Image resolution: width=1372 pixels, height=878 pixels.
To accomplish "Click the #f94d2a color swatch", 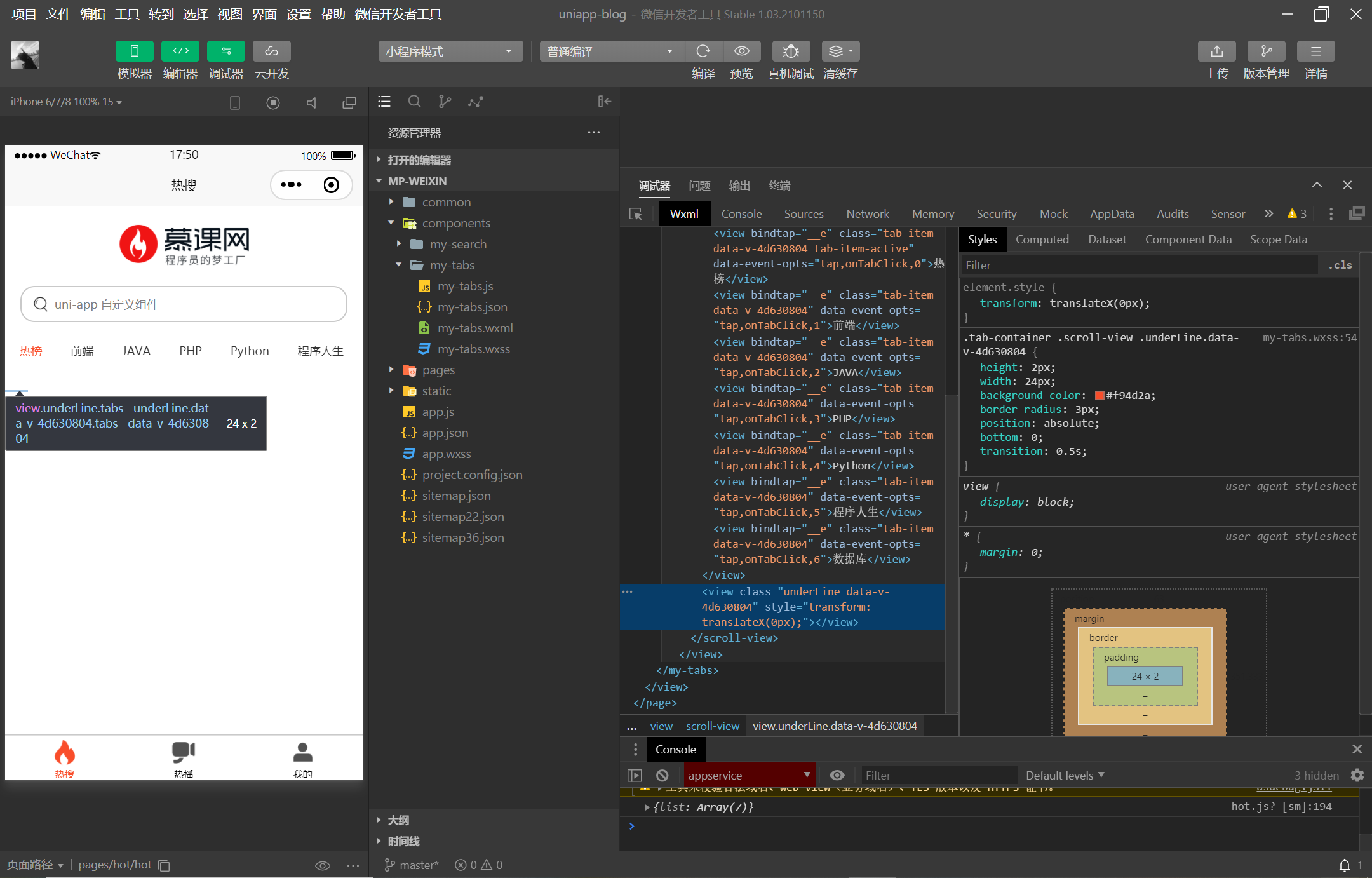I will (x=1100, y=396).
